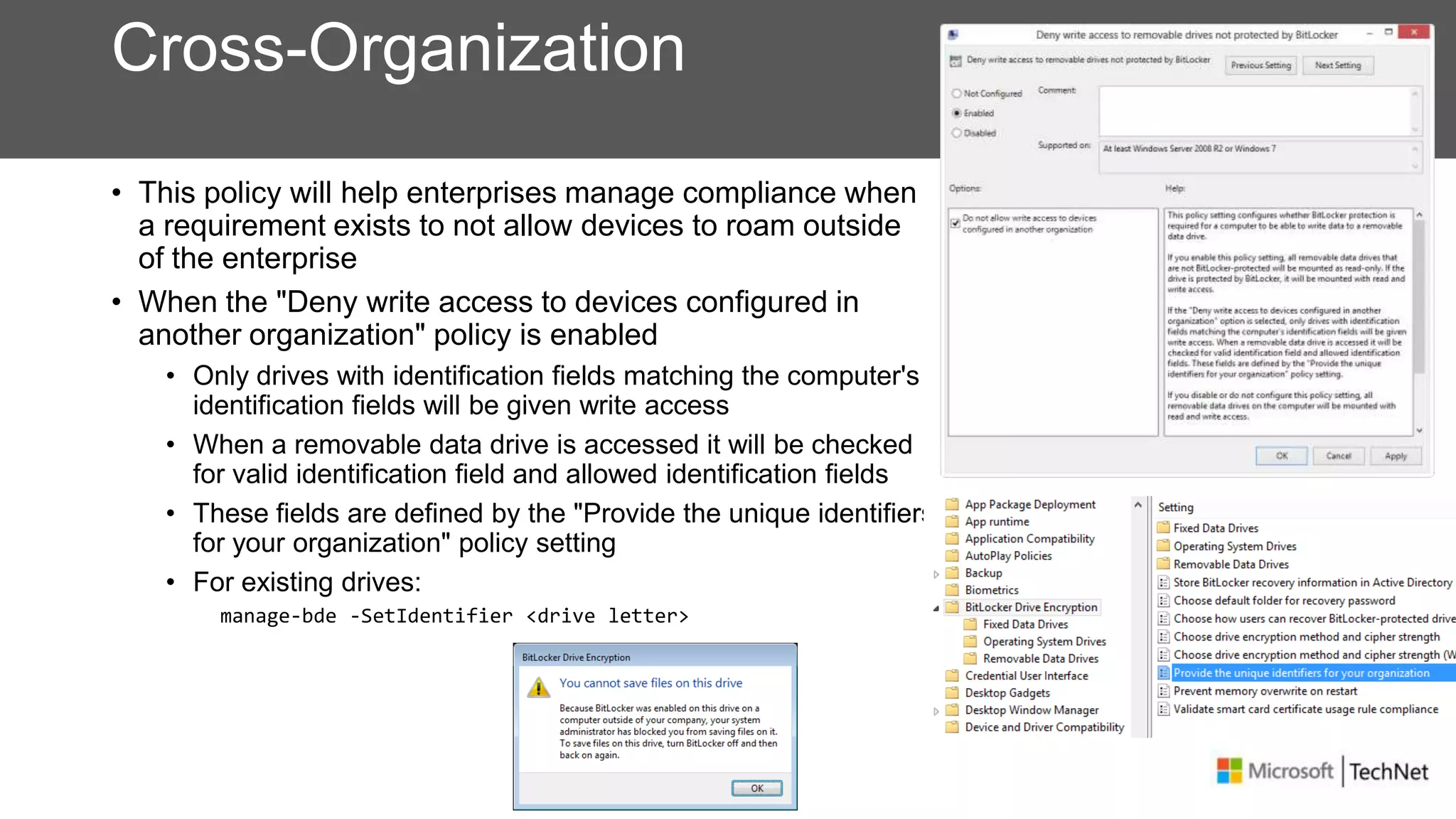1456x819 pixels.
Task: Expand the Desktop Window Manager node
Action: click(936, 711)
